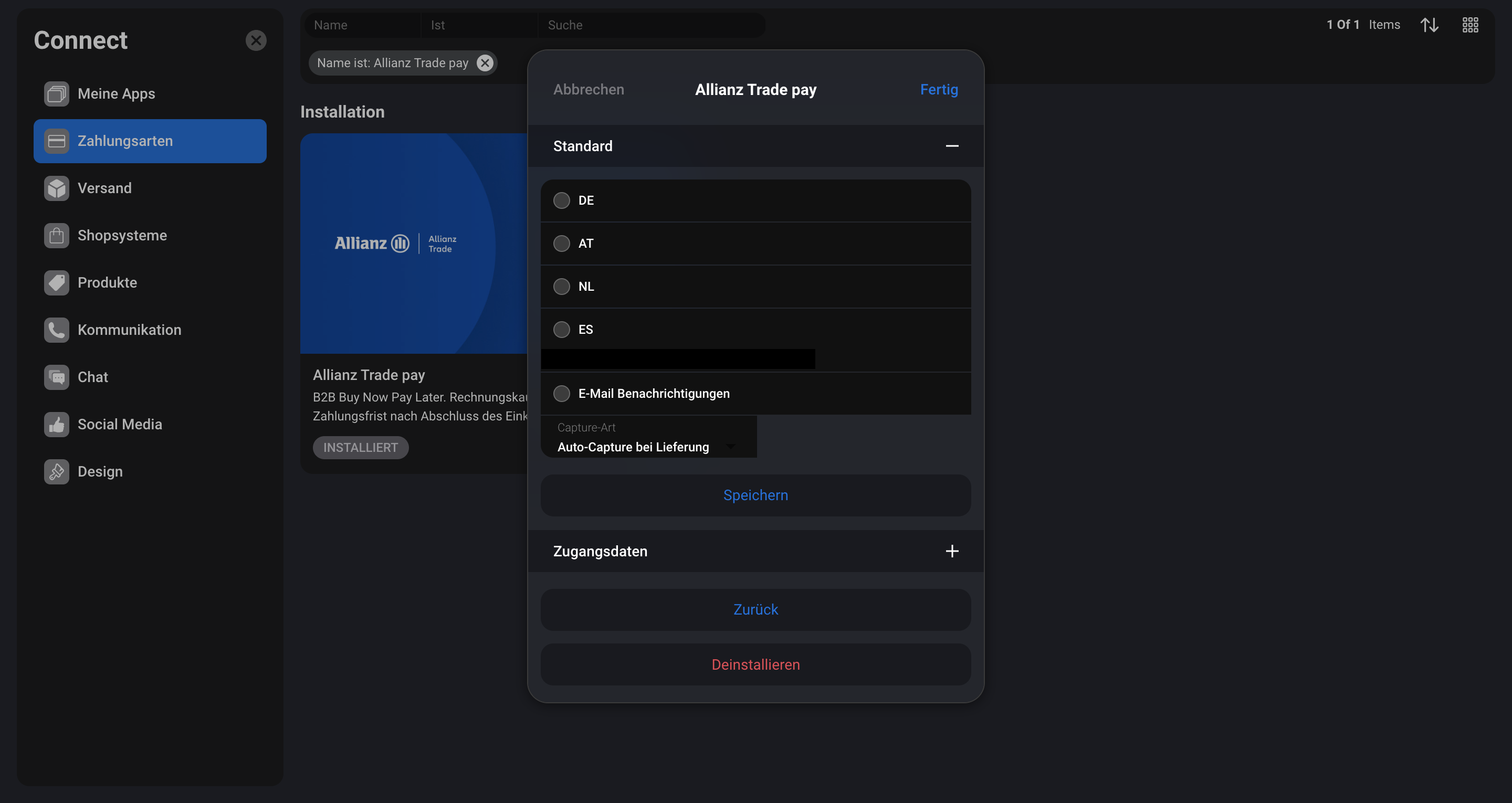Click the Design brush icon
This screenshot has width=1512, height=803.
pos(56,472)
